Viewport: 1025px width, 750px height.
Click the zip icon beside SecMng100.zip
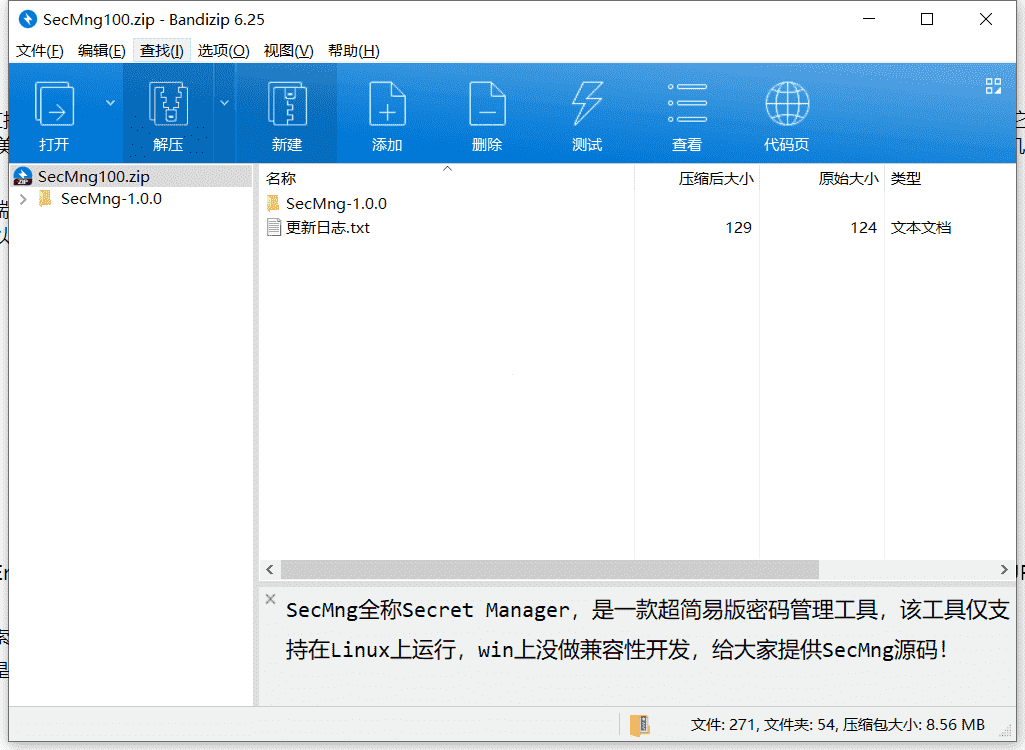pyautogui.click(x=23, y=177)
